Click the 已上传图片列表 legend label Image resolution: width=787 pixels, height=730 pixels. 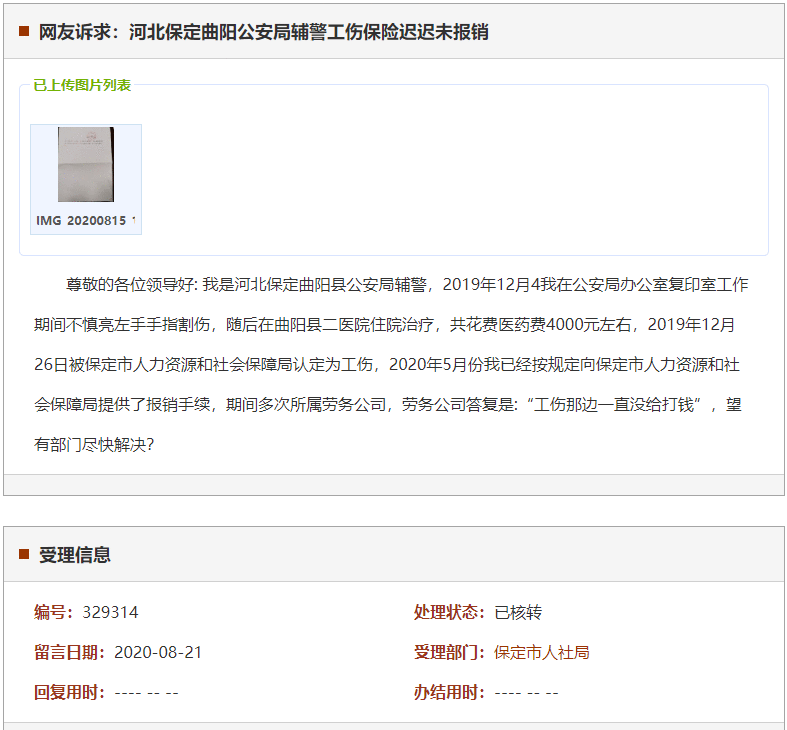coord(82,85)
